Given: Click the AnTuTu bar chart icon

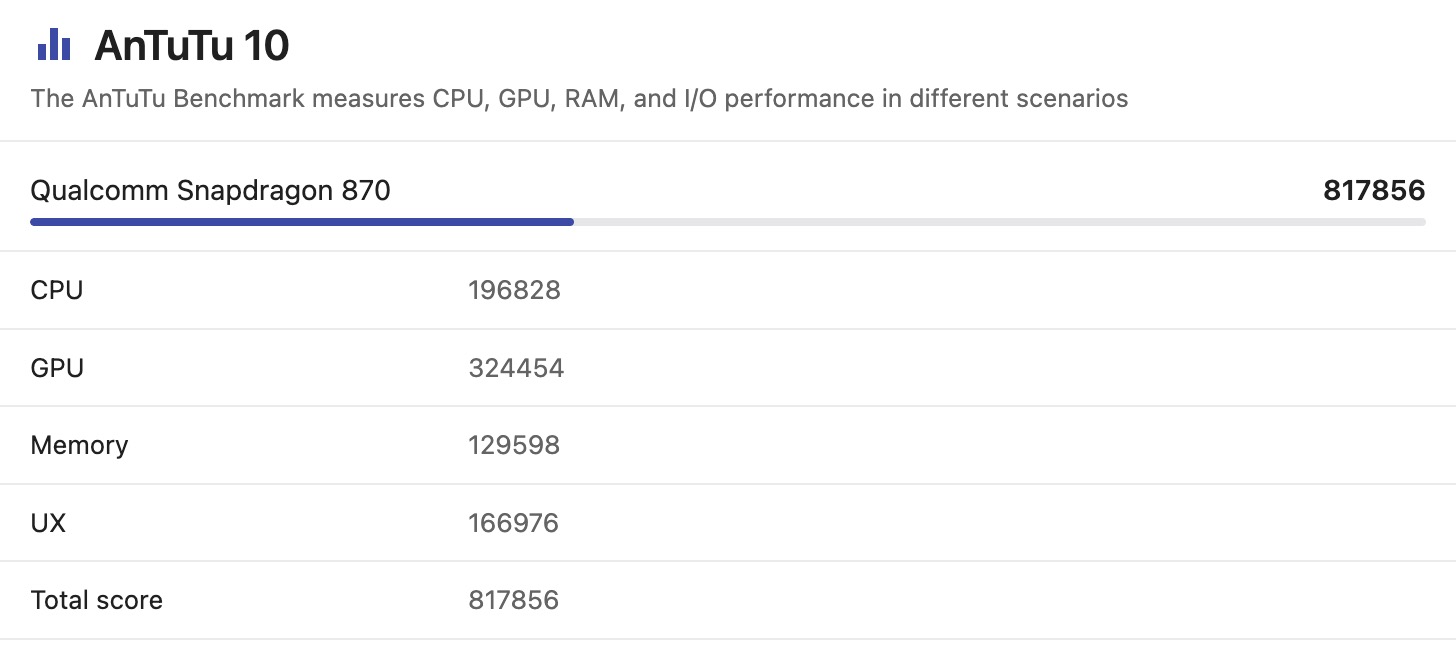Looking at the screenshot, I should coord(53,44).
